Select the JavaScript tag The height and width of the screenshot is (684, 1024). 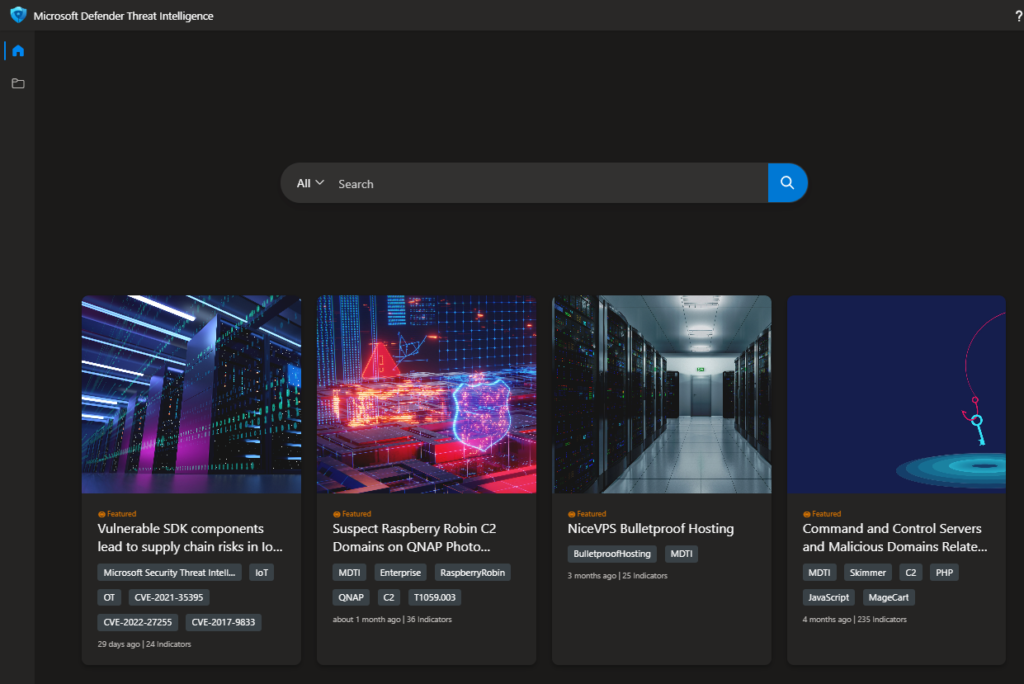pyautogui.click(x=829, y=597)
